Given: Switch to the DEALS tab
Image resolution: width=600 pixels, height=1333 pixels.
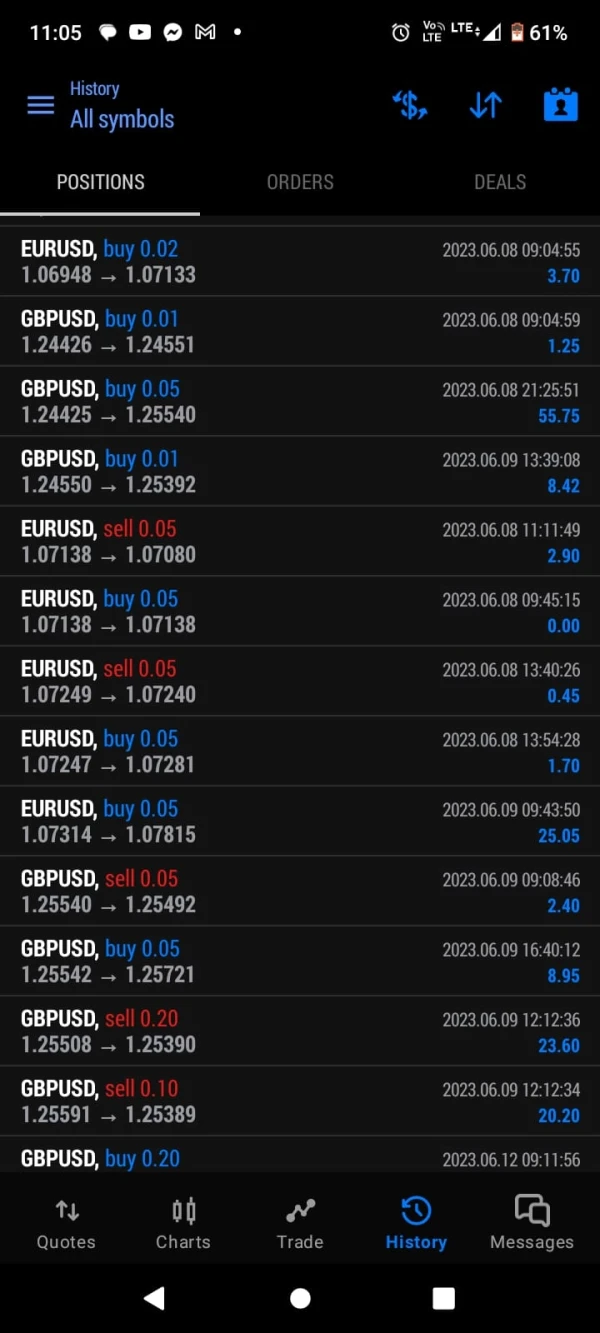Looking at the screenshot, I should (500, 182).
